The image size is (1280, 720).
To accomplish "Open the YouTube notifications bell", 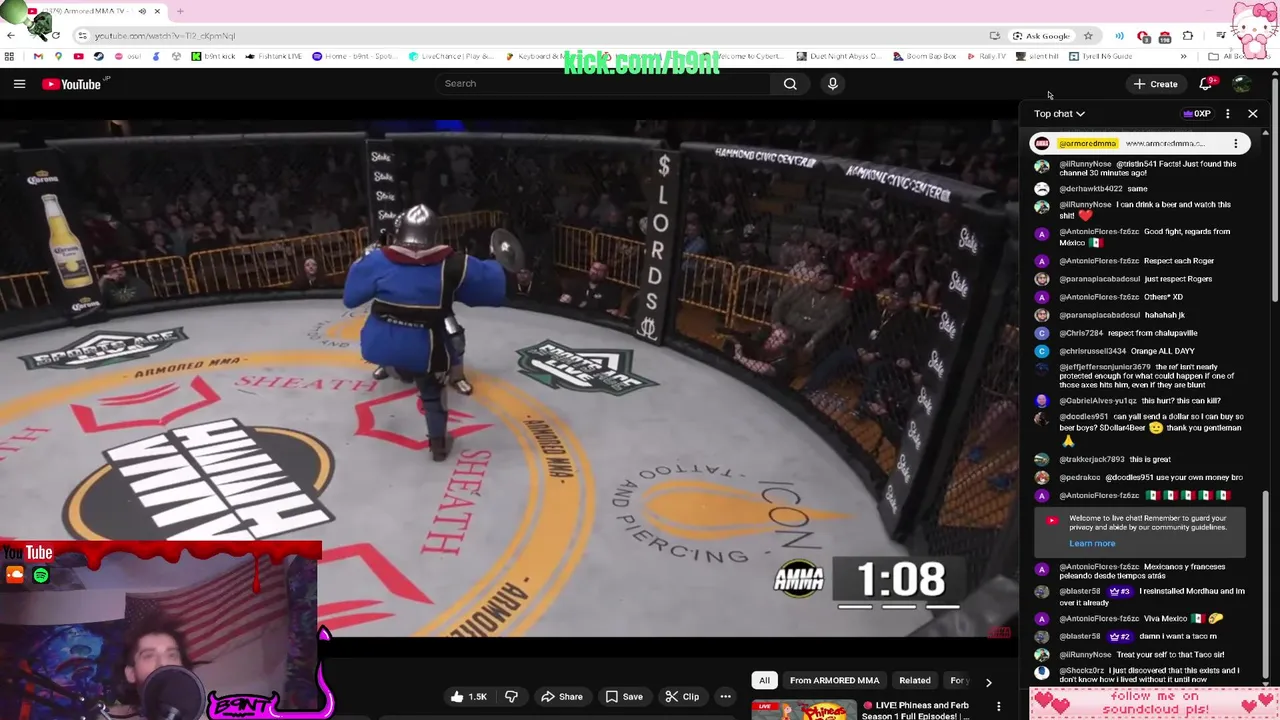I will click(x=1207, y=84).
